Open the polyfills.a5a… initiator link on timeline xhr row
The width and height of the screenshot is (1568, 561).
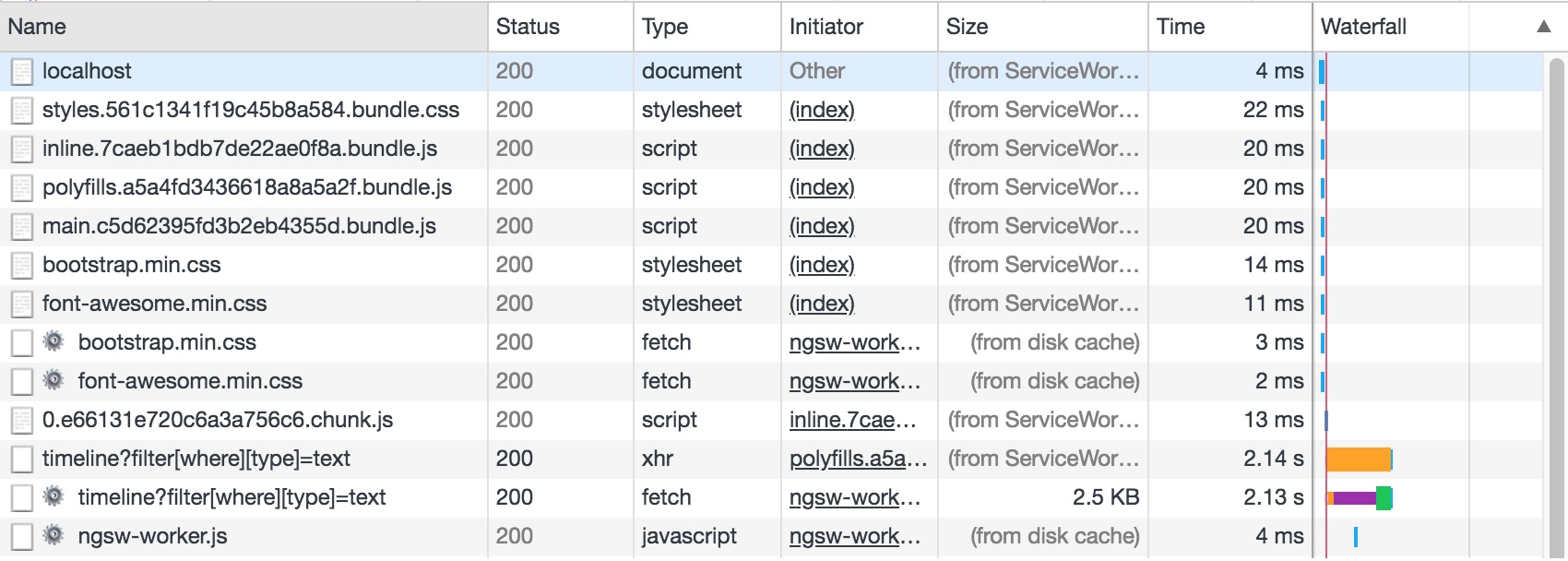click(x=859, y=459)
